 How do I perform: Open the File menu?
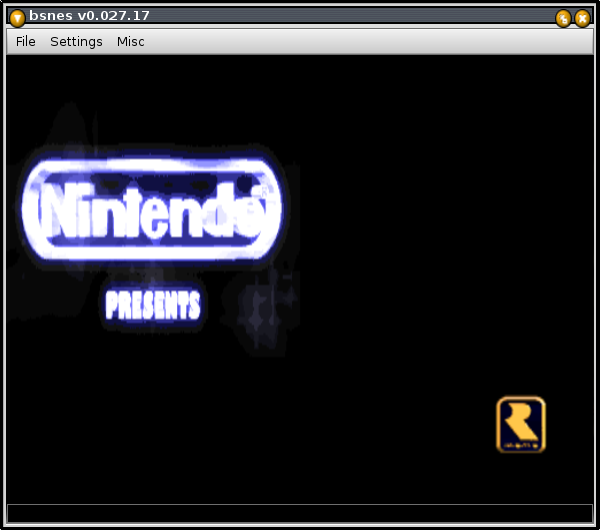click(25, 41)
